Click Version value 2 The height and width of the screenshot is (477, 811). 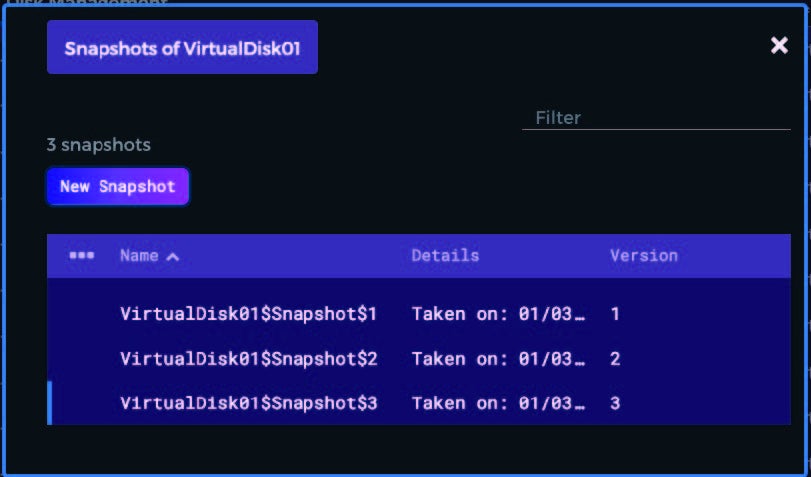(x=615, y=359)
